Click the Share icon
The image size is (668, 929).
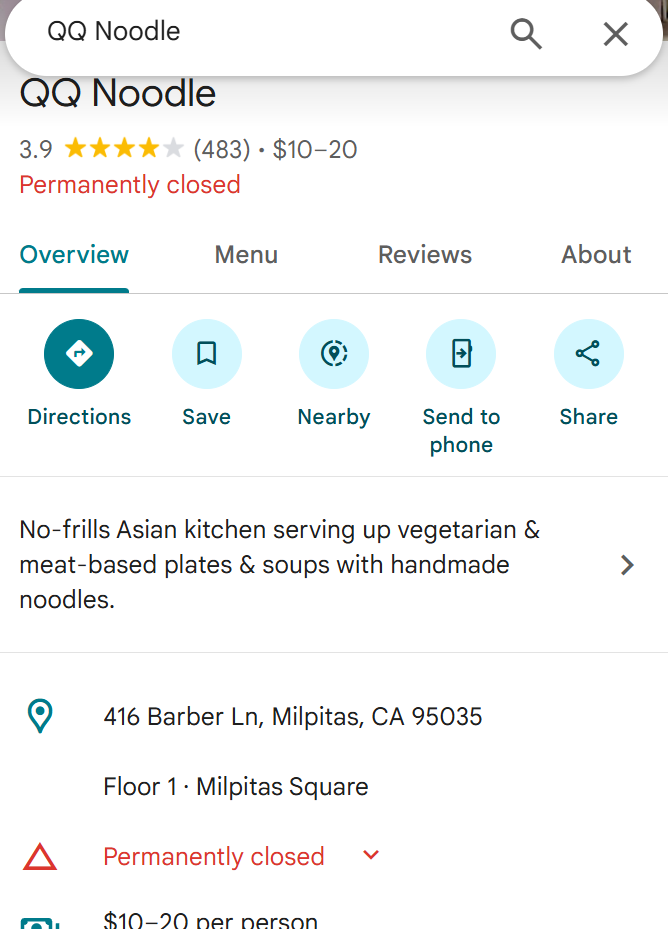[588, 354]
